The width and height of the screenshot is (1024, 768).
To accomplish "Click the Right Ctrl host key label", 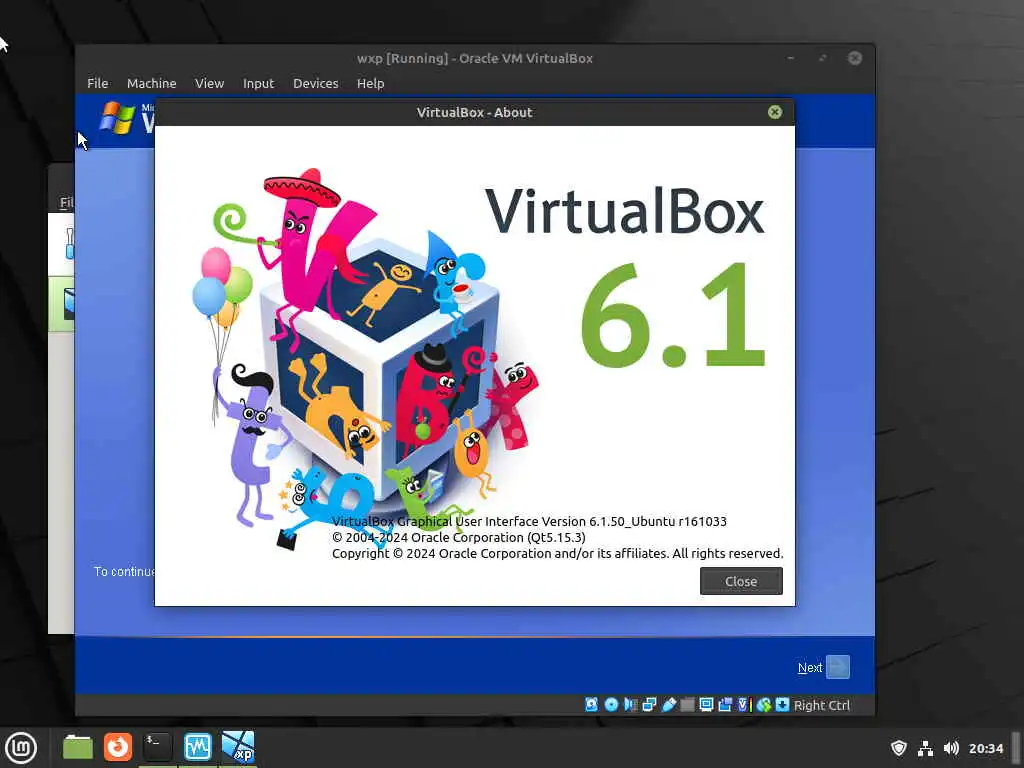I will point(822,705).
